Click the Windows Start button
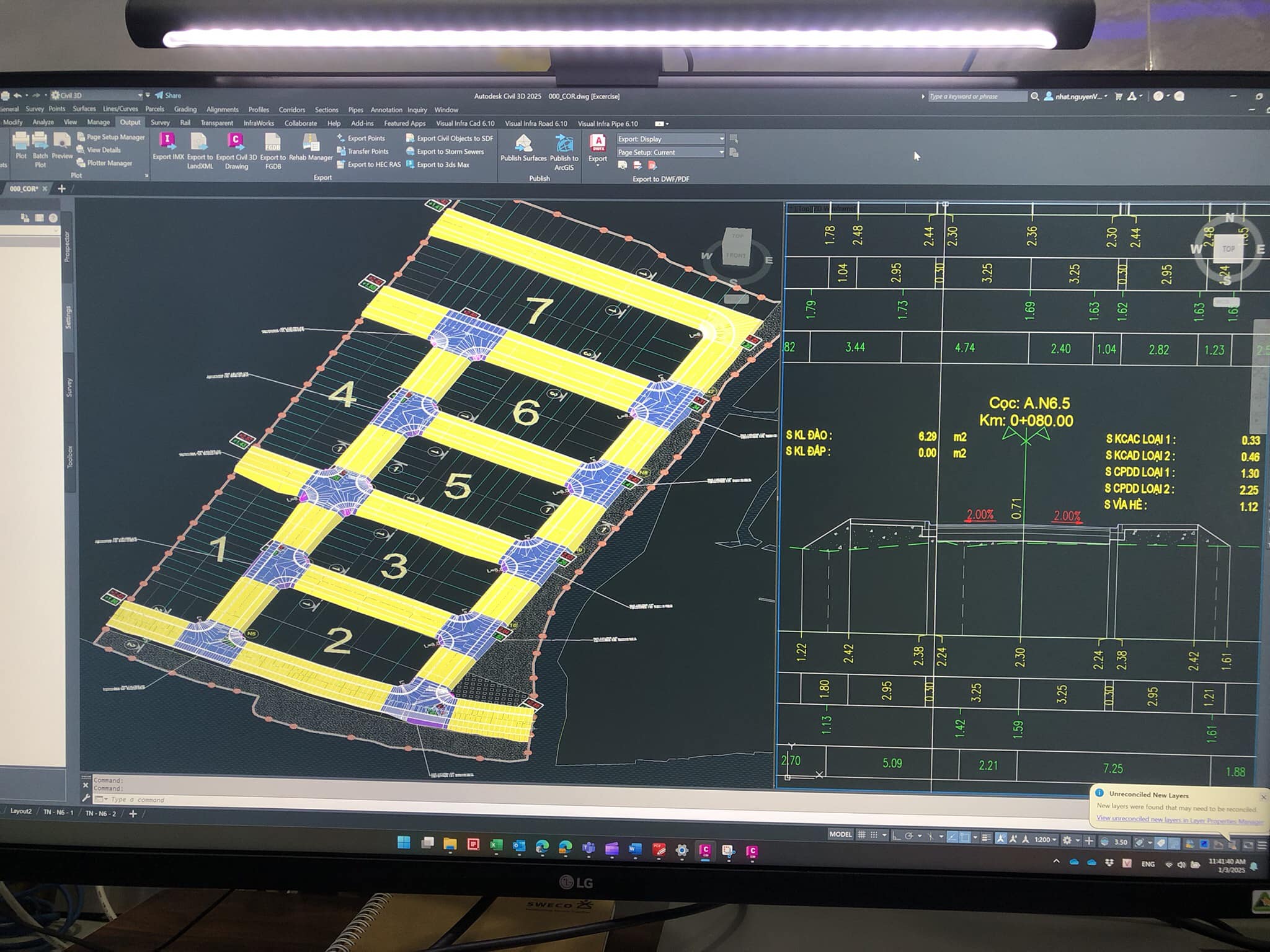The height and width of the screenshot is (952, 1270). pyautogui.click(x=404, y=842)
